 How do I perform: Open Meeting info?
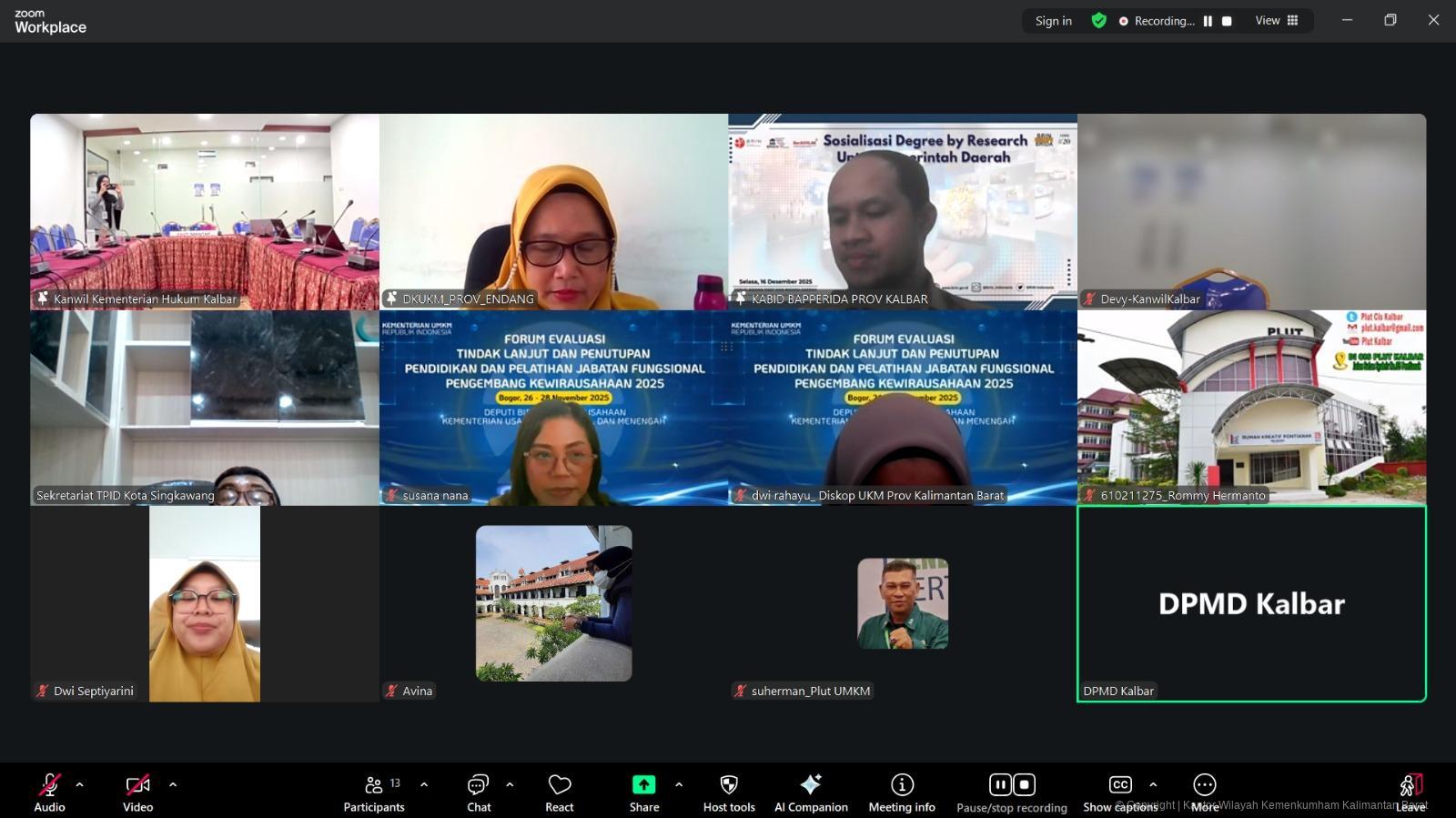[902, 791]
